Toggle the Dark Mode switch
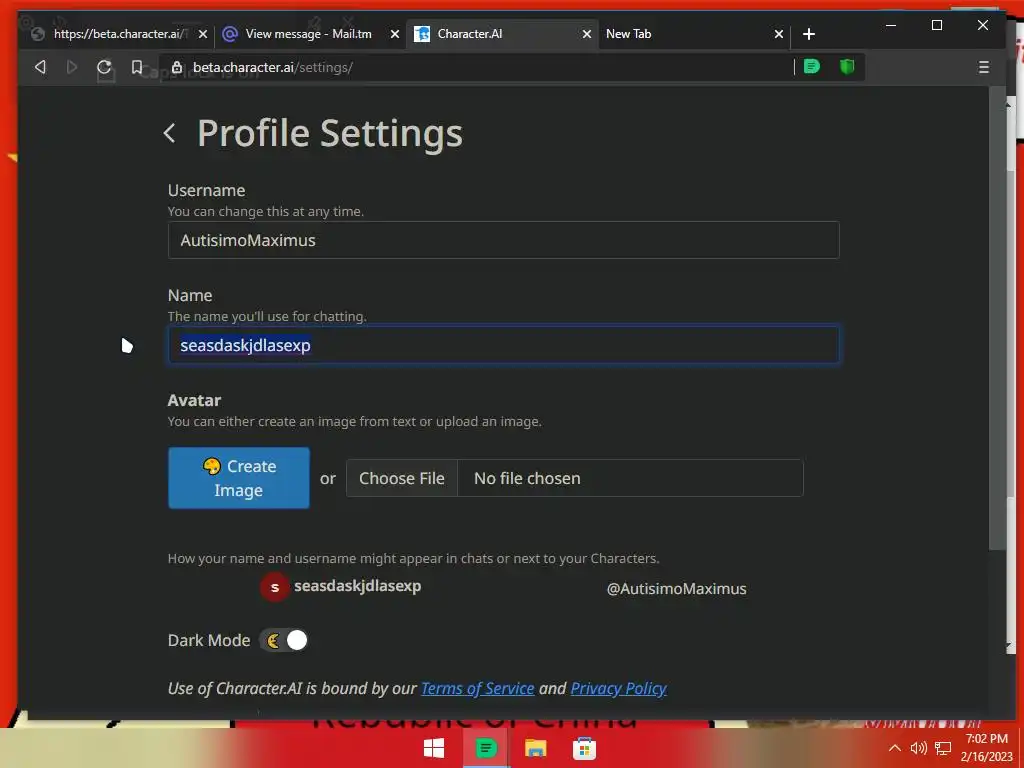This screenshot has height=768, width=1024. [x=283, y=640]
